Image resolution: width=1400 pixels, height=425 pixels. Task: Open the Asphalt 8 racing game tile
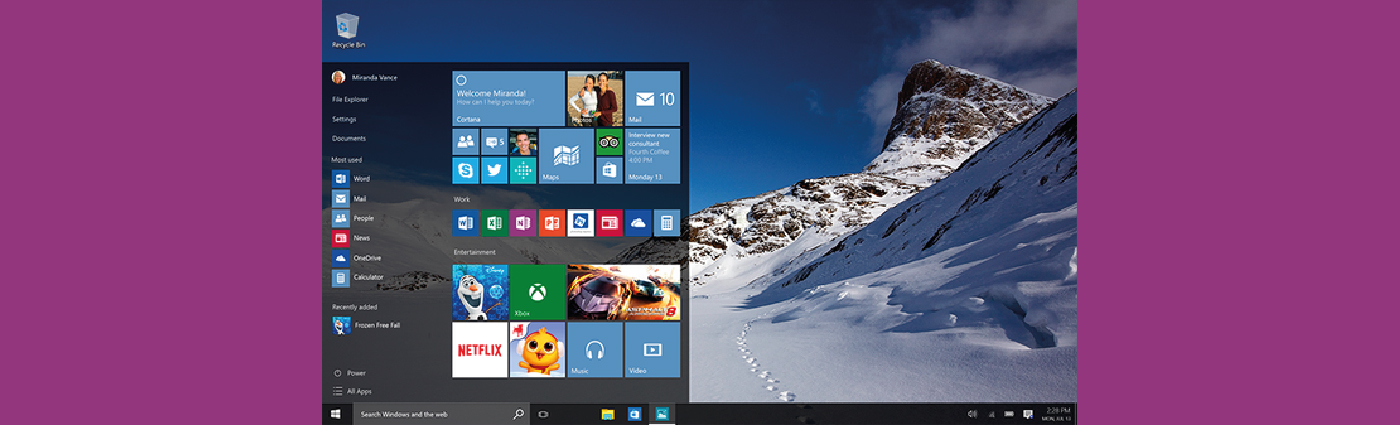click(623, 292)
